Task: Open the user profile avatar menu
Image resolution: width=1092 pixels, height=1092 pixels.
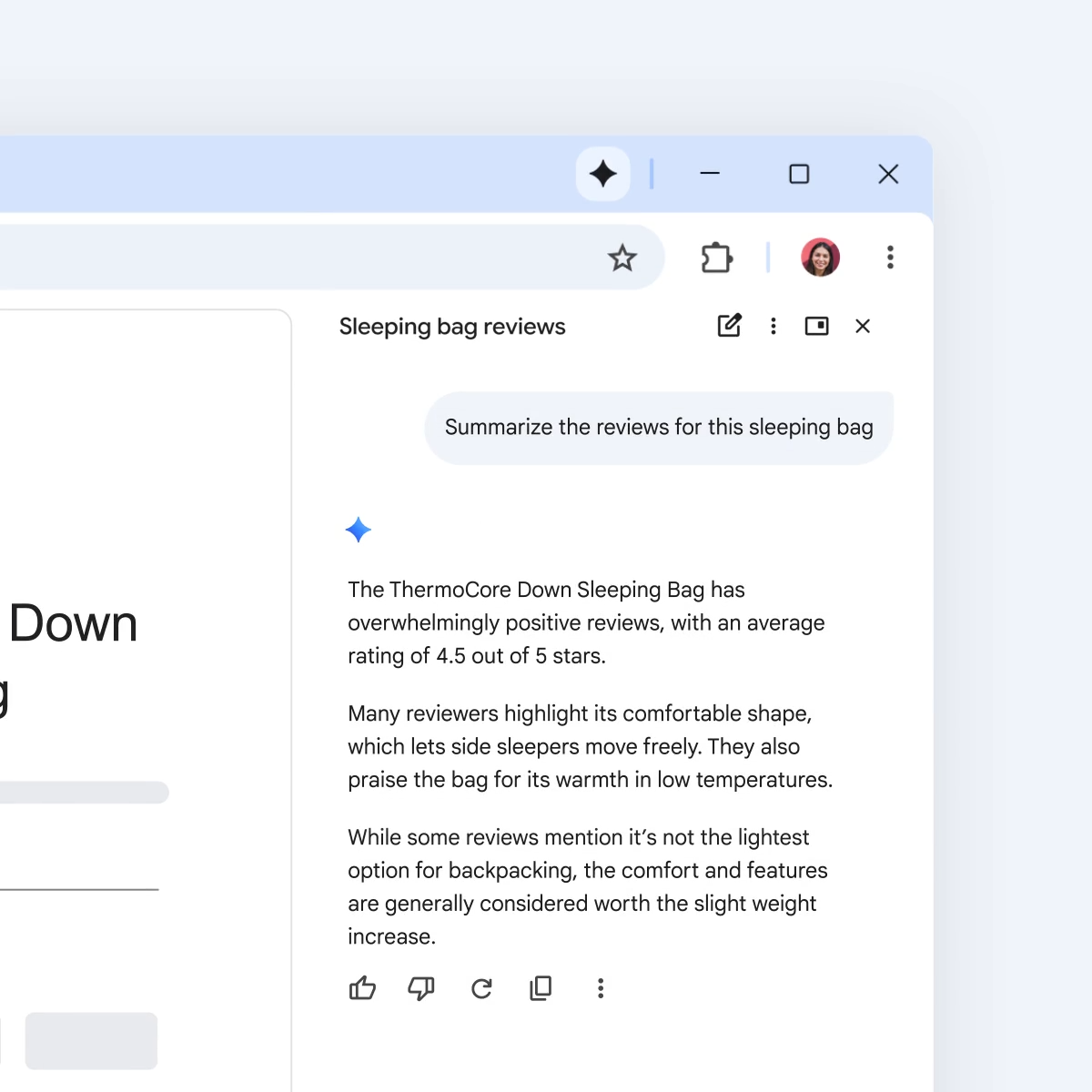Action: coord(820,258)
